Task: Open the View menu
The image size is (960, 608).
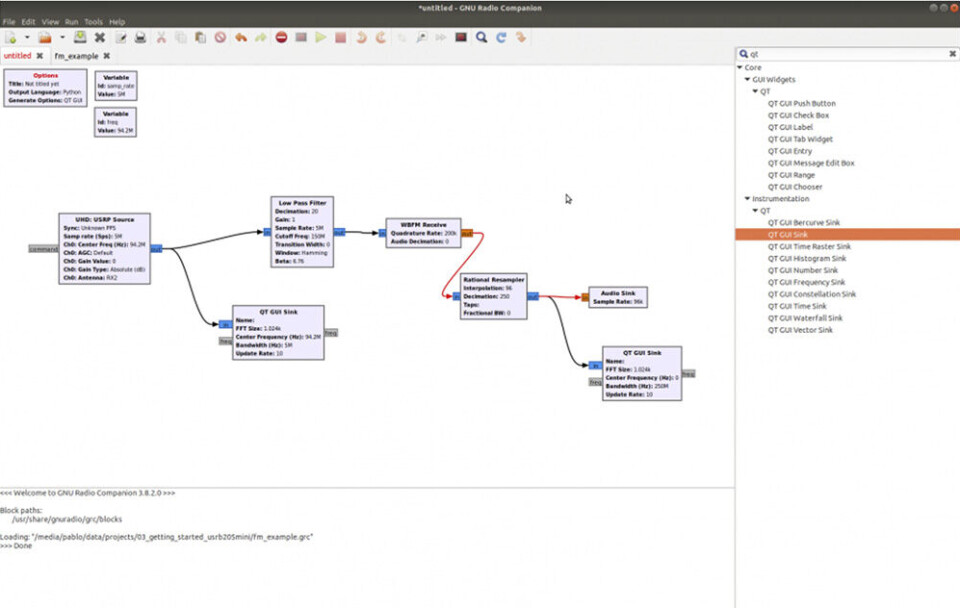Action: point(50,21)
